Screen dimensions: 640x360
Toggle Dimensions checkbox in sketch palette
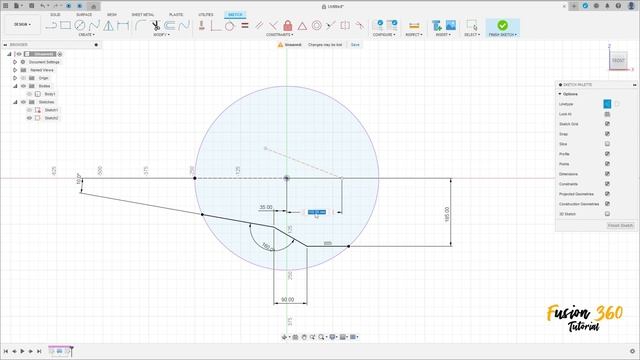[607, 174]
